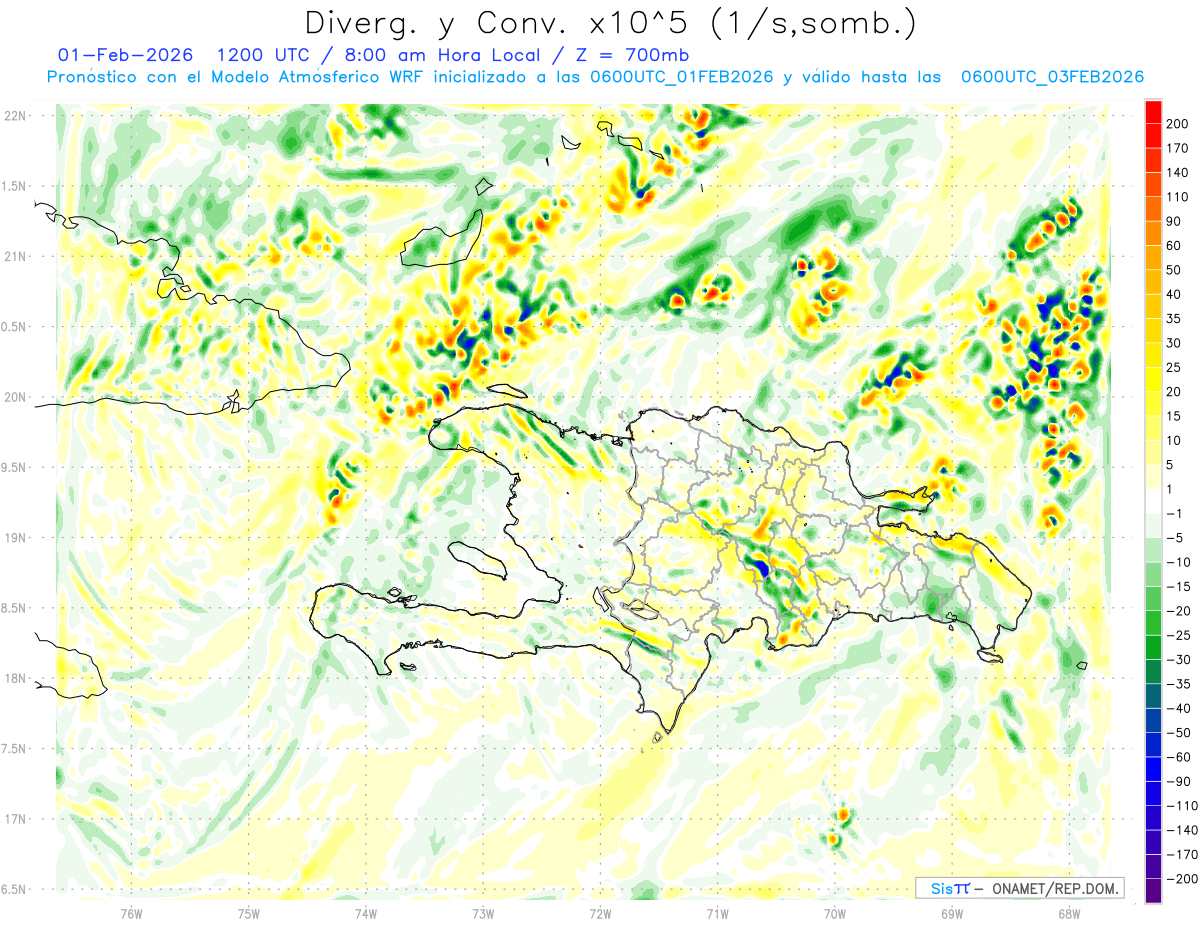This screenshot has width=1200, height=927.
Task: Click the colorbar value "-60"
Action: point(1178,757)
